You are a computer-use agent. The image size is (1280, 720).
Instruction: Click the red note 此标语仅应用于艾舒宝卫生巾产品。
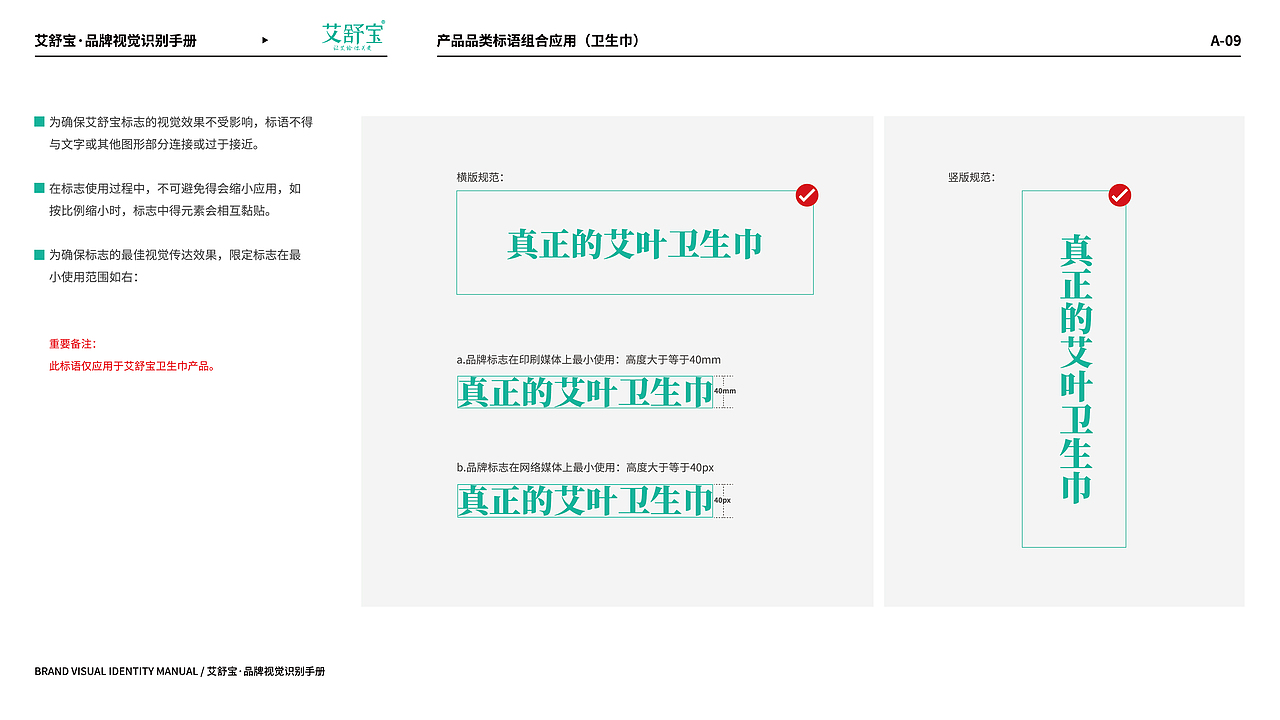coord(133,366)
